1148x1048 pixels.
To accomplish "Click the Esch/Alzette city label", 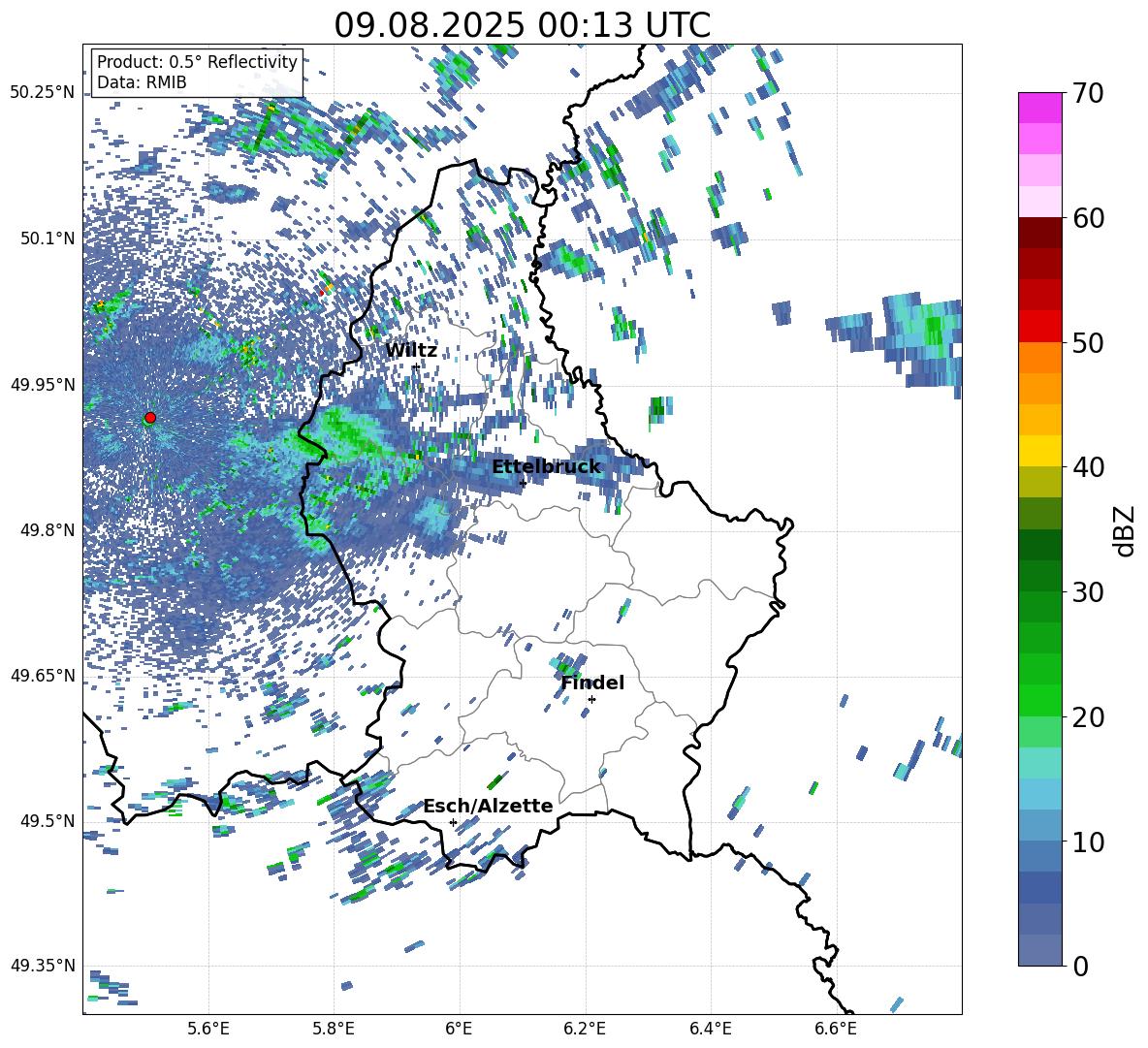I will (x=488, y=806).
